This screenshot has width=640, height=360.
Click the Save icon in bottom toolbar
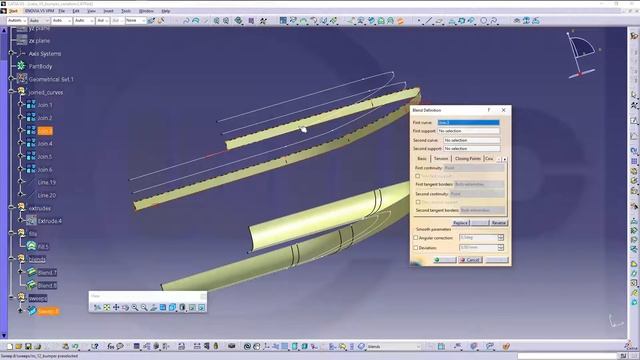pyautogui.click(x=28, y=347)
